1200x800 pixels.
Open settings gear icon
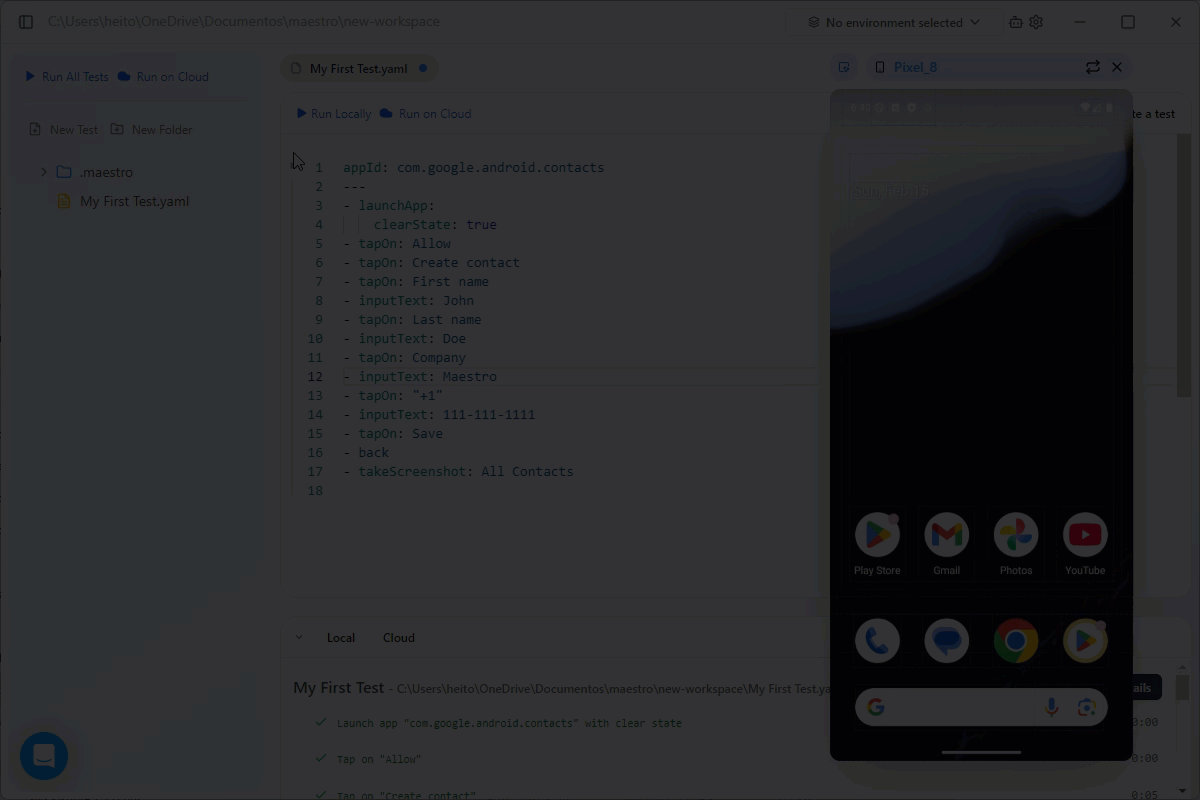1036,22
